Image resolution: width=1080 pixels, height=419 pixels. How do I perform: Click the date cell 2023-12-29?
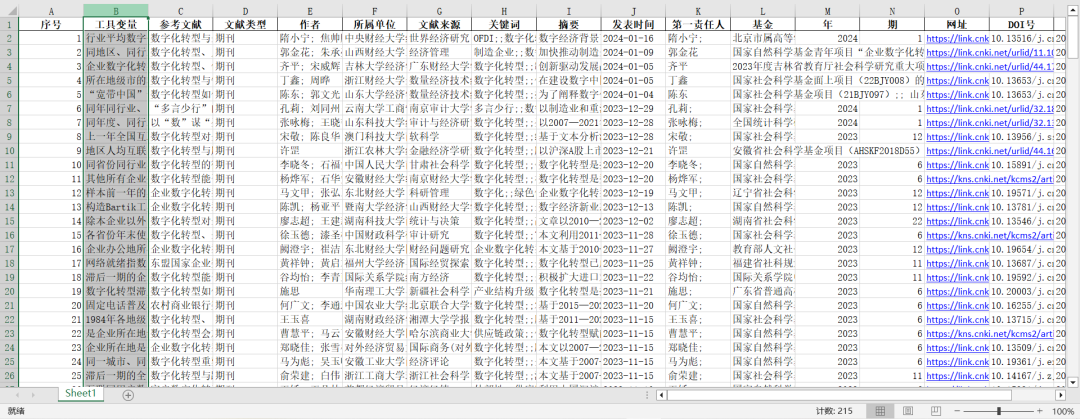(x=634, y=109)
